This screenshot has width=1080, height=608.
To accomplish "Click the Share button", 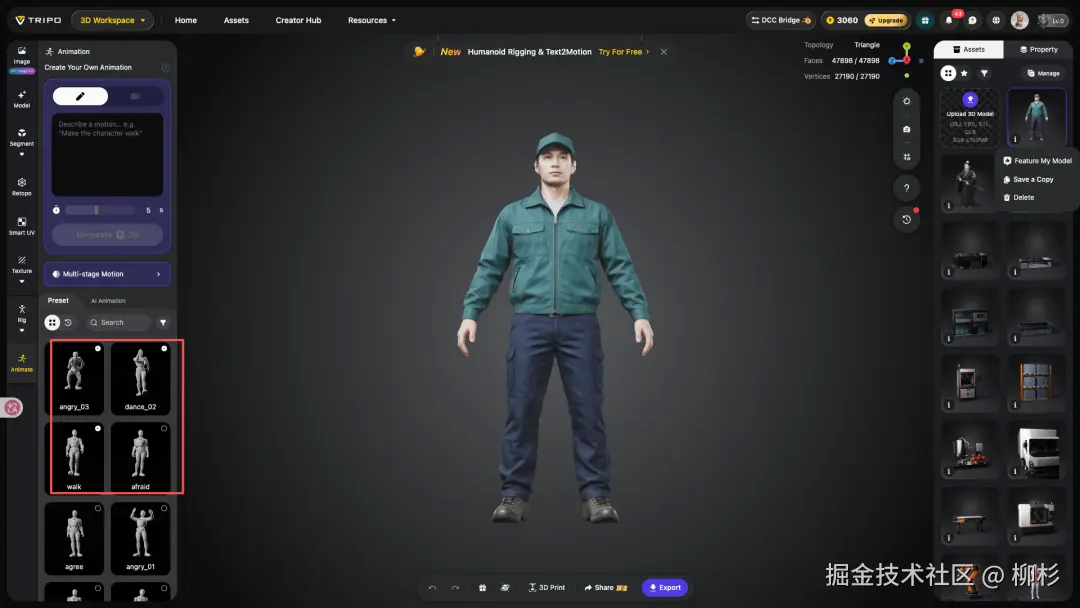I will tap(605, 587).
